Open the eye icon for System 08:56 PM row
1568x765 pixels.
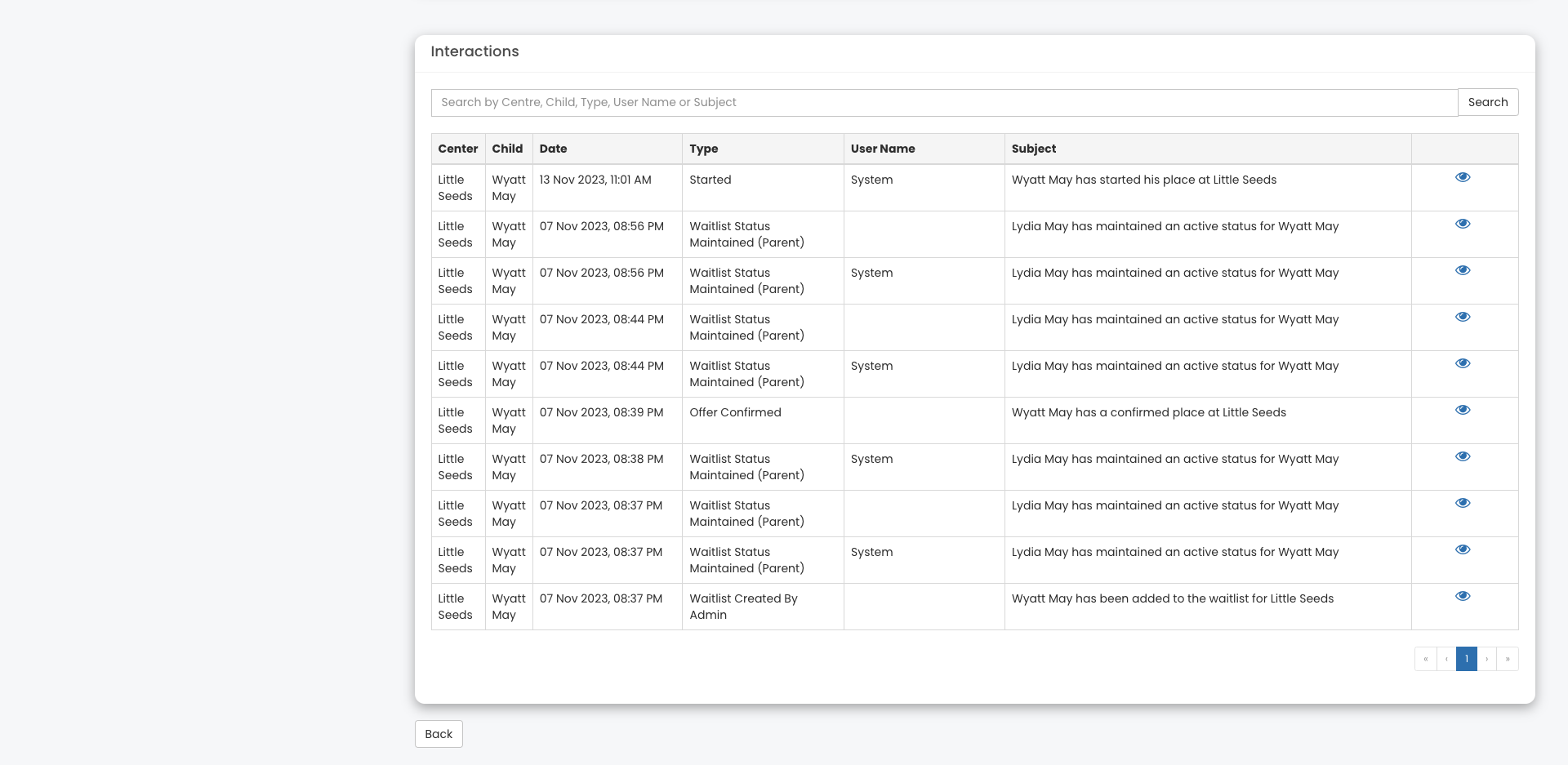click(1463, 270)
